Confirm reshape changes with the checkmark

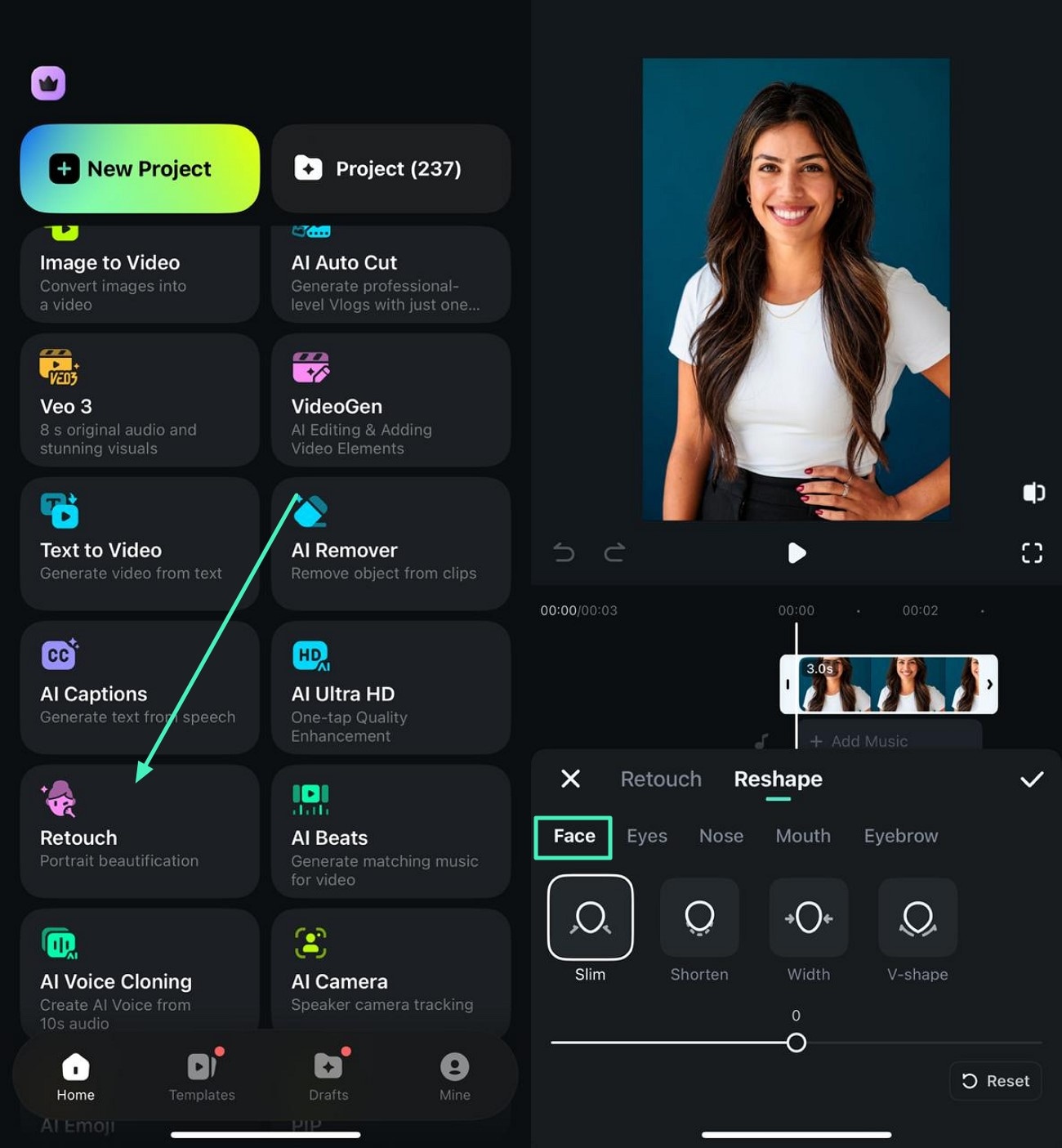[1032, 779]
